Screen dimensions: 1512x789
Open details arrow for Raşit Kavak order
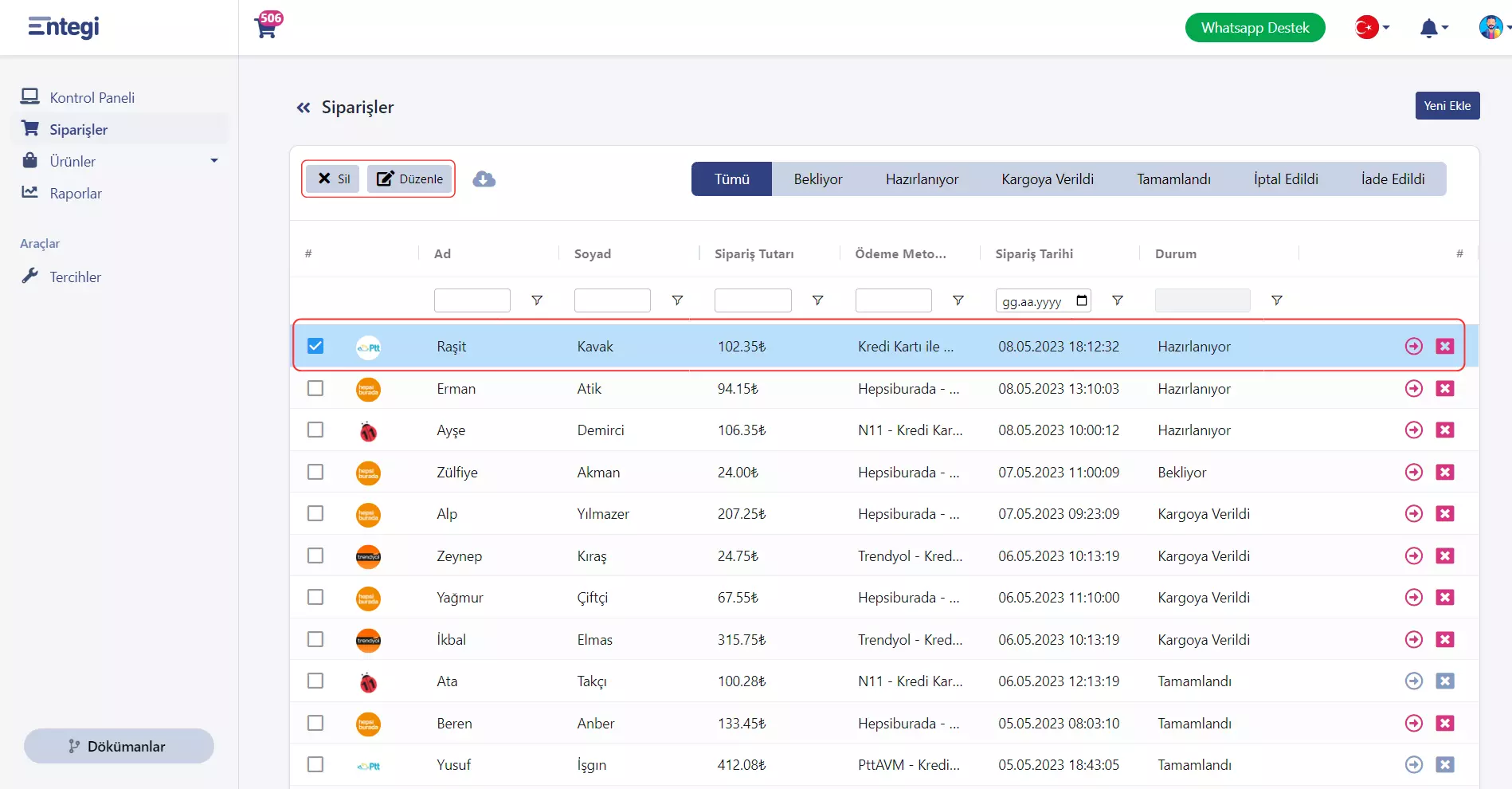1414,346
